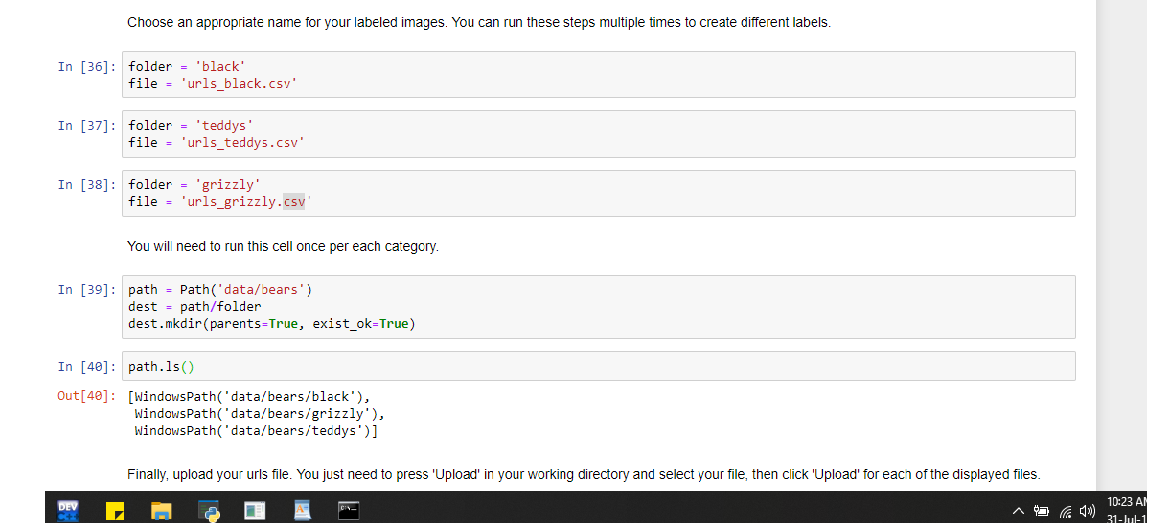This screenshot has height=526, width=1150.
Task: Click the page's vertical scrollbar track
Action: 1121,250
